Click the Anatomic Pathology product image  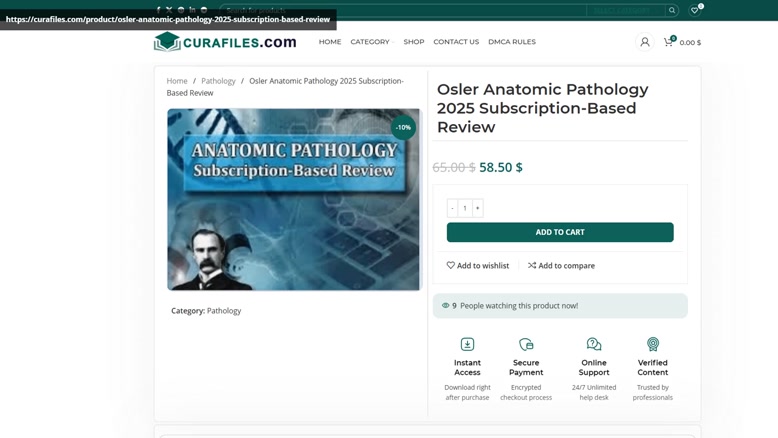(294, 199)
